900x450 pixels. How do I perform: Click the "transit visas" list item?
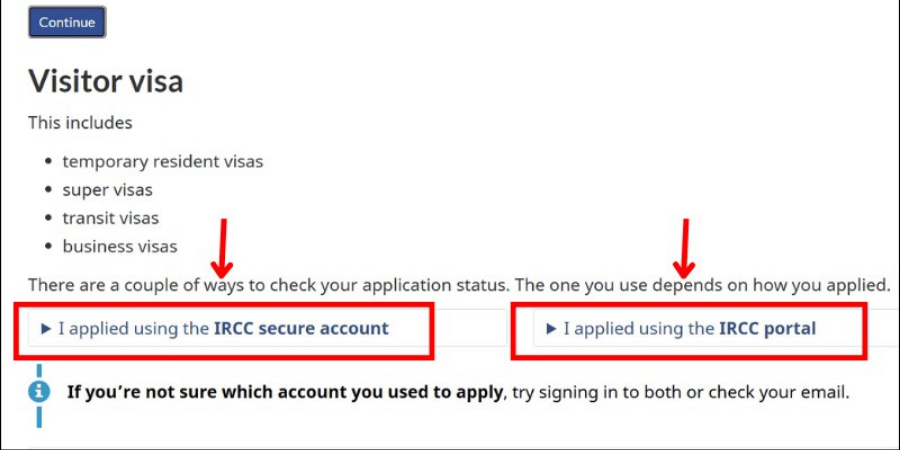point(110,218)
